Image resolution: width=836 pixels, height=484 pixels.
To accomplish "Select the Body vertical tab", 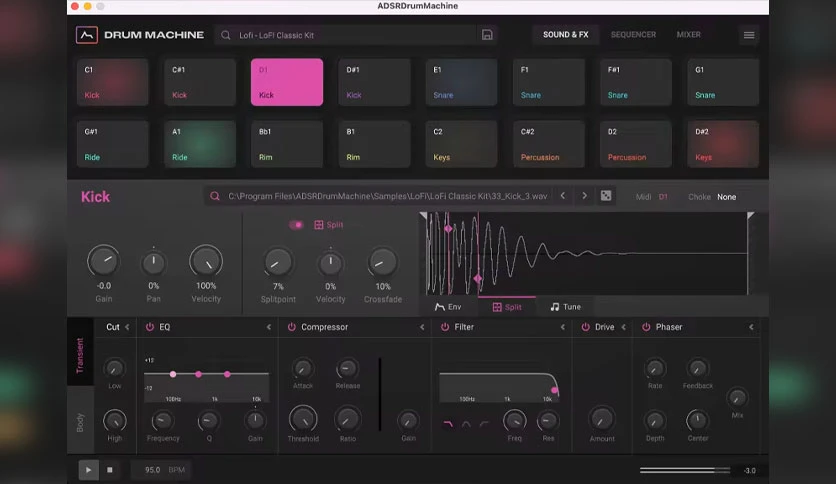I will tap(80, 422).
